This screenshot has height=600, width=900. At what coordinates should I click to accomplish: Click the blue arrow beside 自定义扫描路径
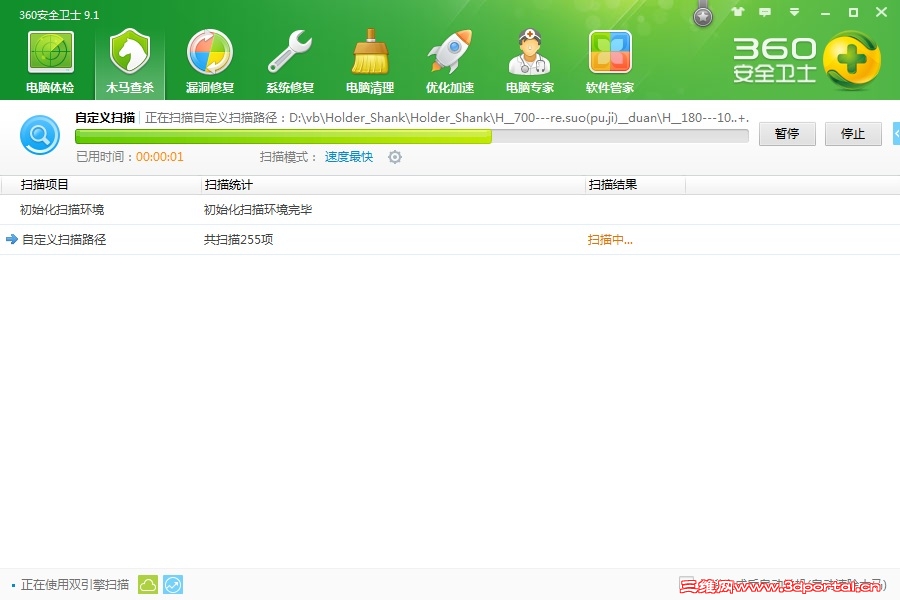point(11,239)
